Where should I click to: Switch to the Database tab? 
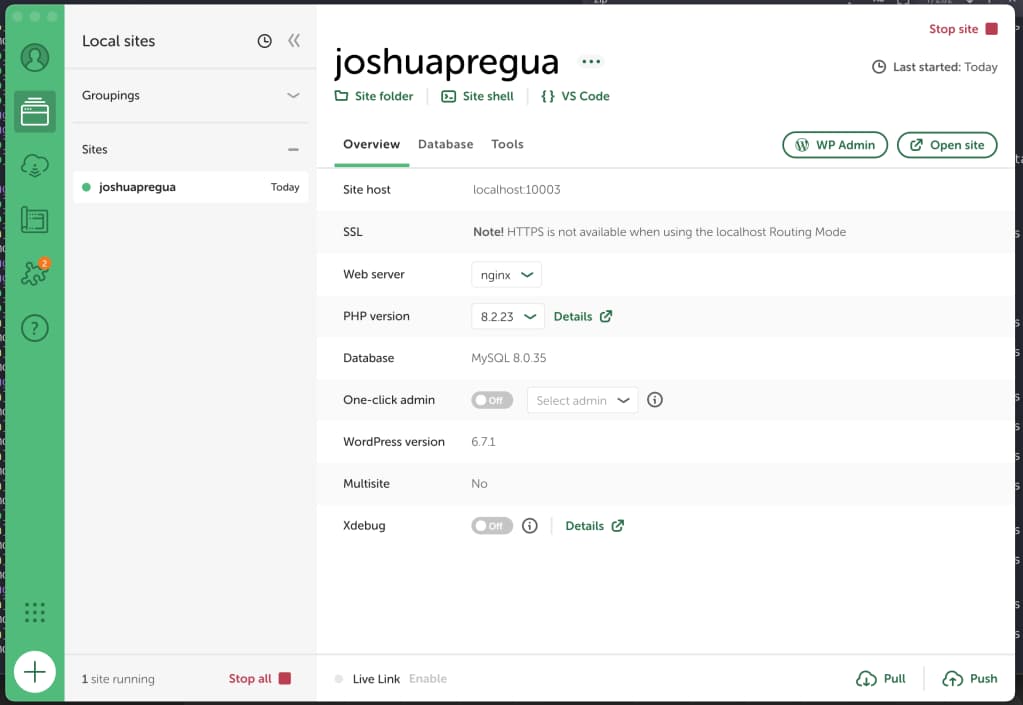coord(445,144)
